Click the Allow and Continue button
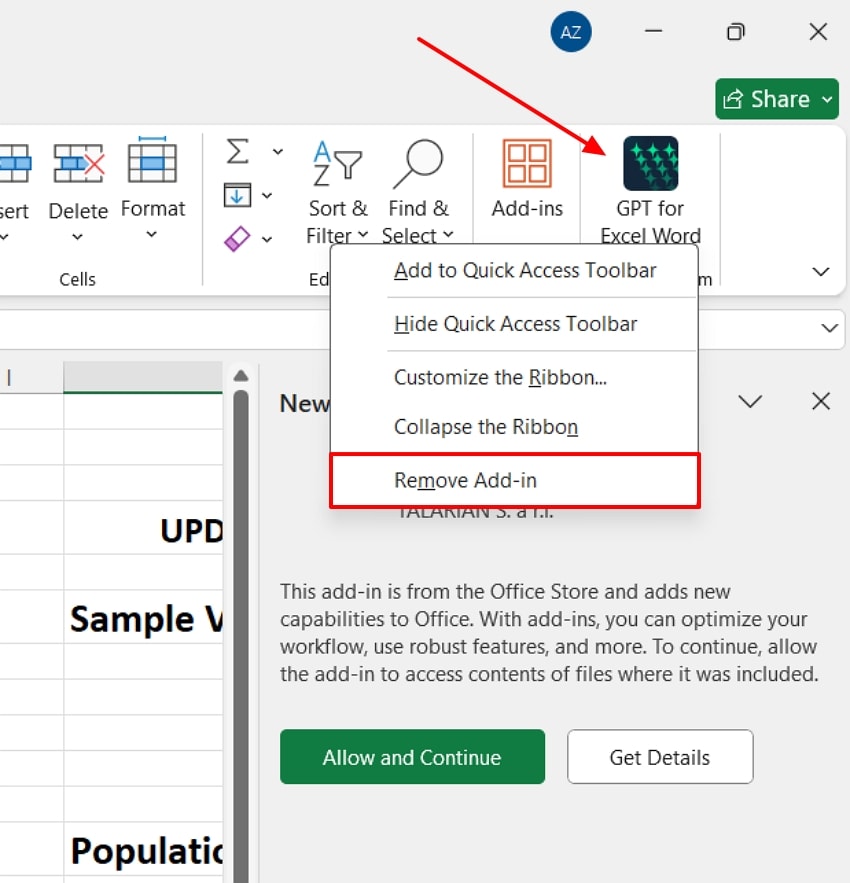The image size is (850, 883). click(411, 757)
